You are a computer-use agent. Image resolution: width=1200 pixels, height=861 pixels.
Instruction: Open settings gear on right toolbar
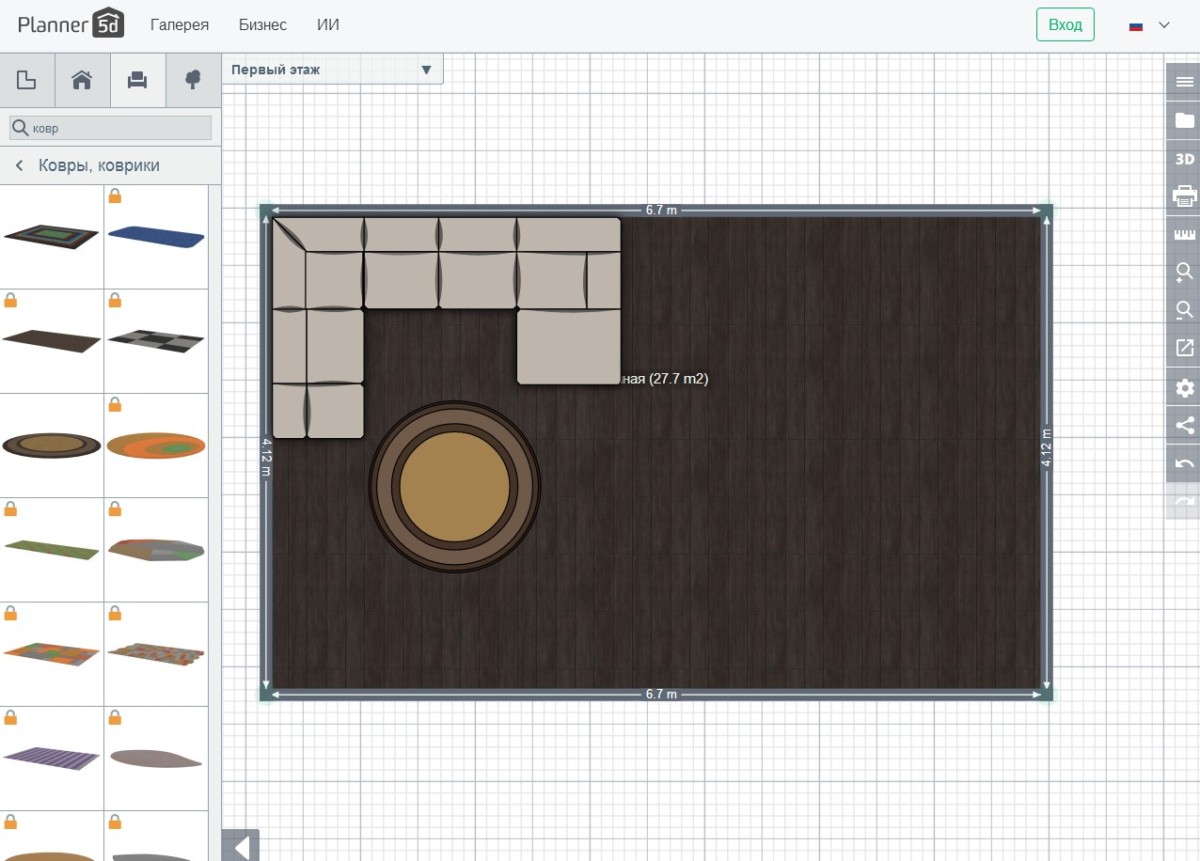coord(1184,387)
